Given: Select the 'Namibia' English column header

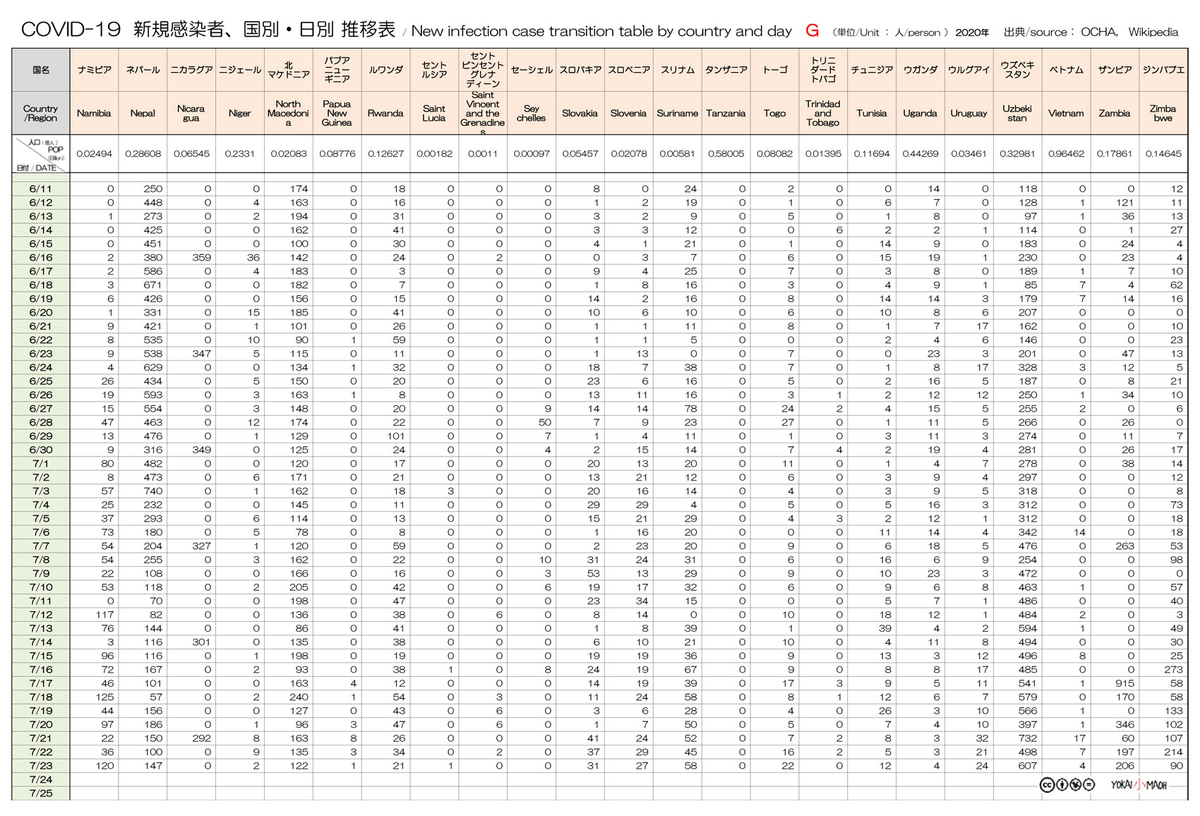Looking at the screenshot, I should (94, 113).
